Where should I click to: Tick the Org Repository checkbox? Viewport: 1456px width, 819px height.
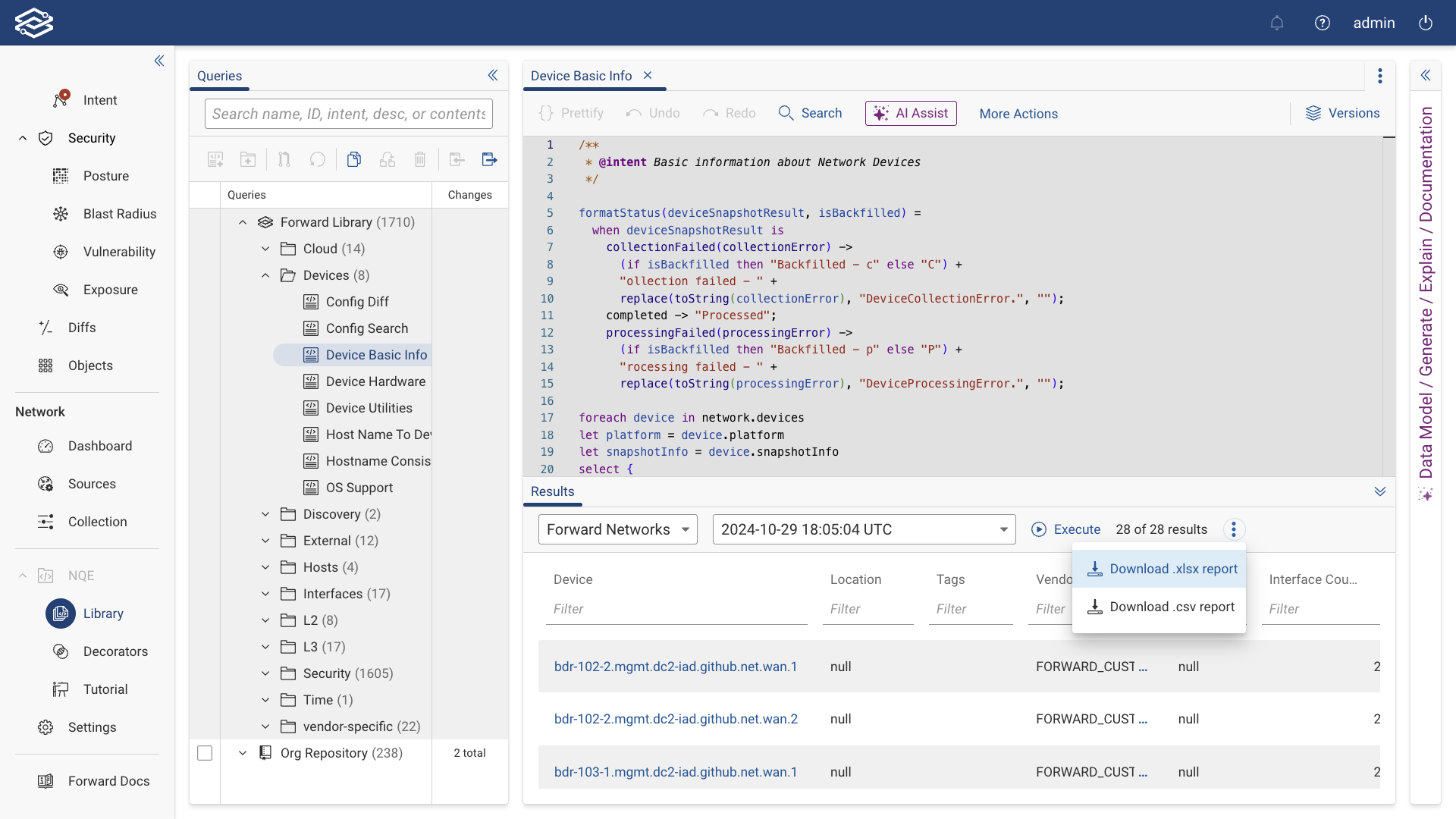point(205,753)
